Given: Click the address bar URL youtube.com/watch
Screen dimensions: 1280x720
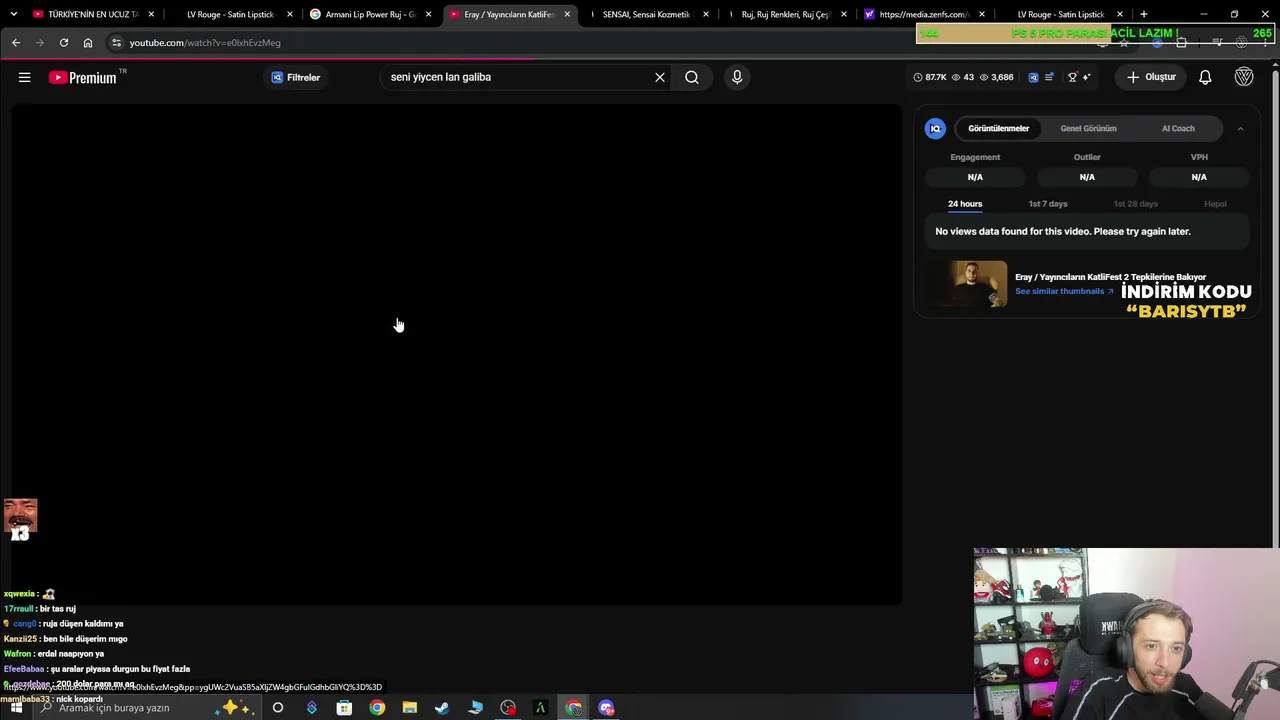Looking at the screenshot, I should [x=205, y=43].
